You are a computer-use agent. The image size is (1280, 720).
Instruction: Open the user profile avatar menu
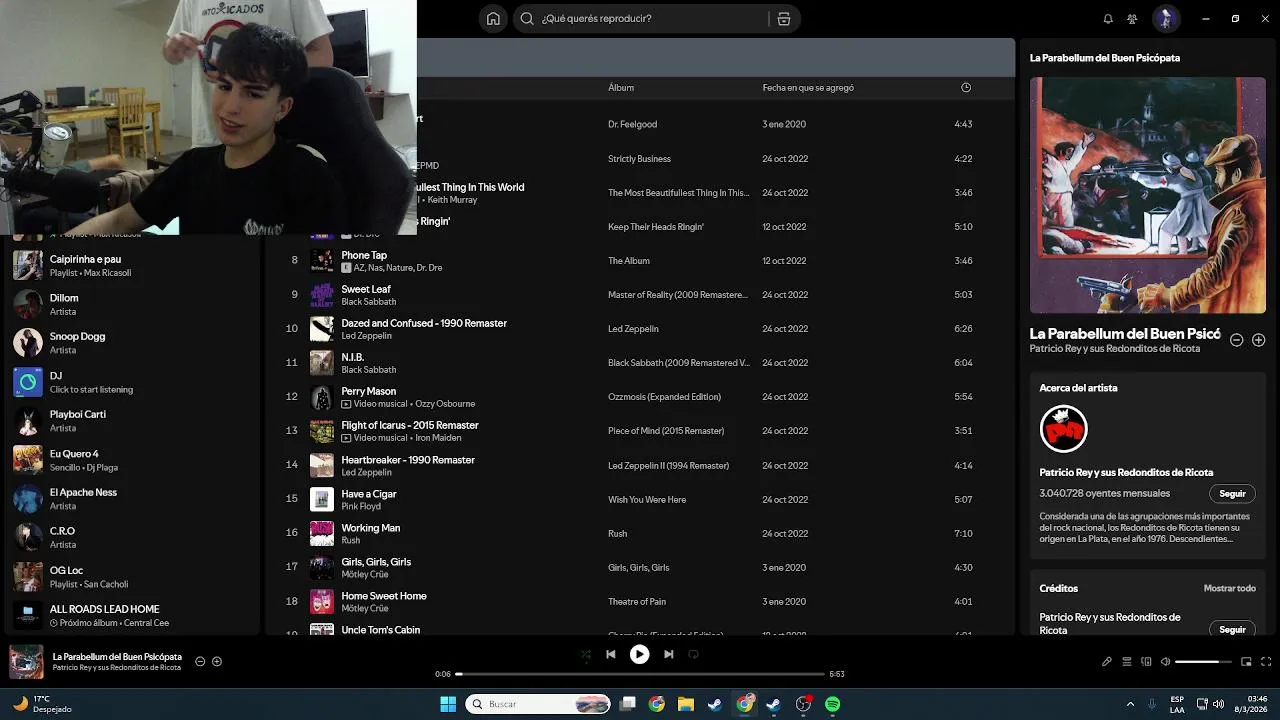coord(1166,18)
